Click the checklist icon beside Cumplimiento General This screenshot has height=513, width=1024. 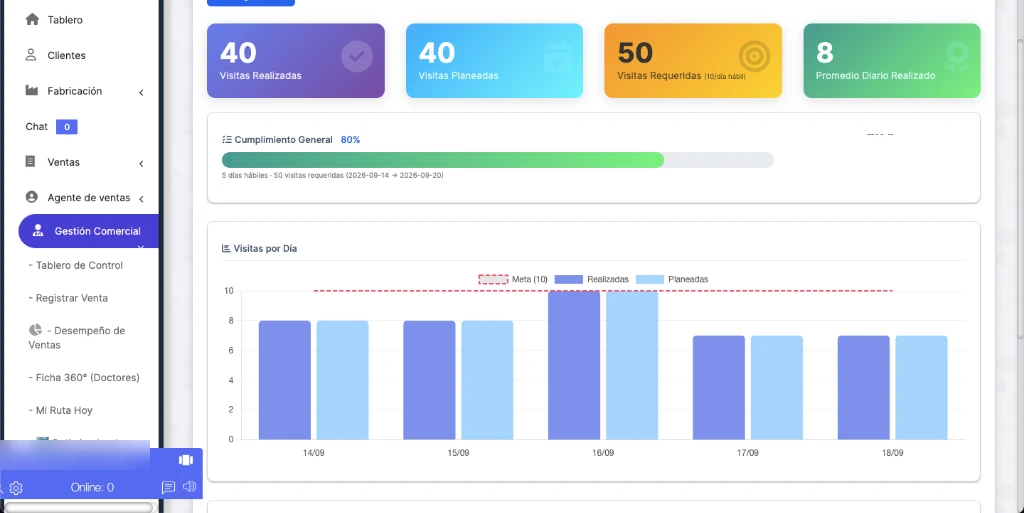click(x=227, y=140)
